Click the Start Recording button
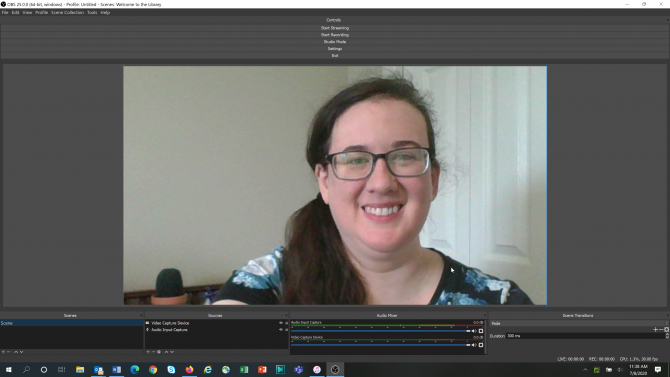The height and width of the screenshot is (377, 670). pyautogui.click(x=335, y=35)
